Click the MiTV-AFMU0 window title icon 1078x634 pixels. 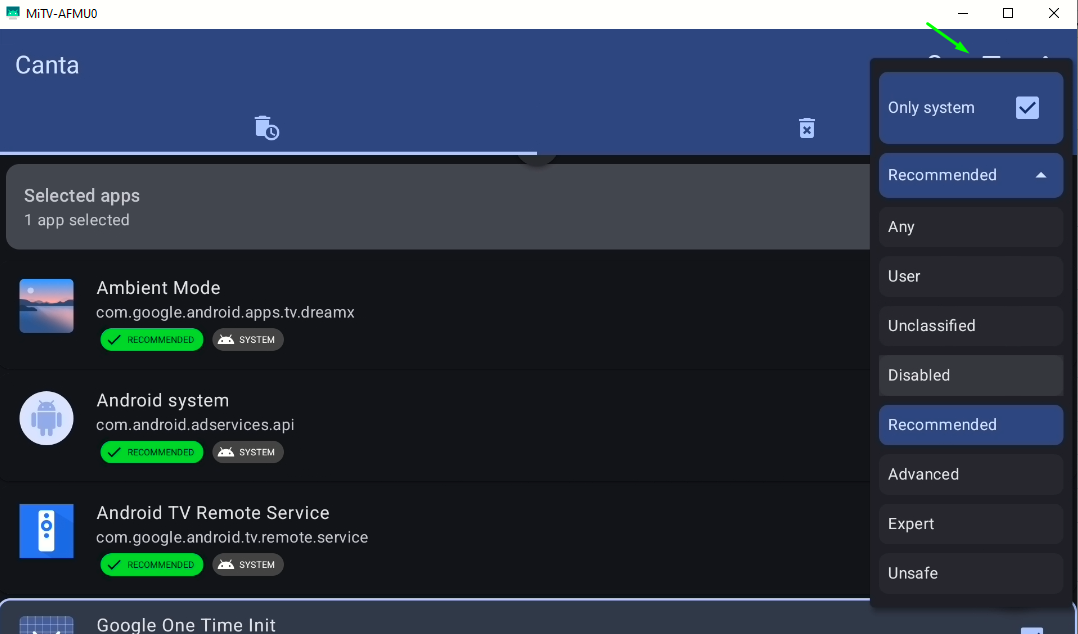pos(12,13)
